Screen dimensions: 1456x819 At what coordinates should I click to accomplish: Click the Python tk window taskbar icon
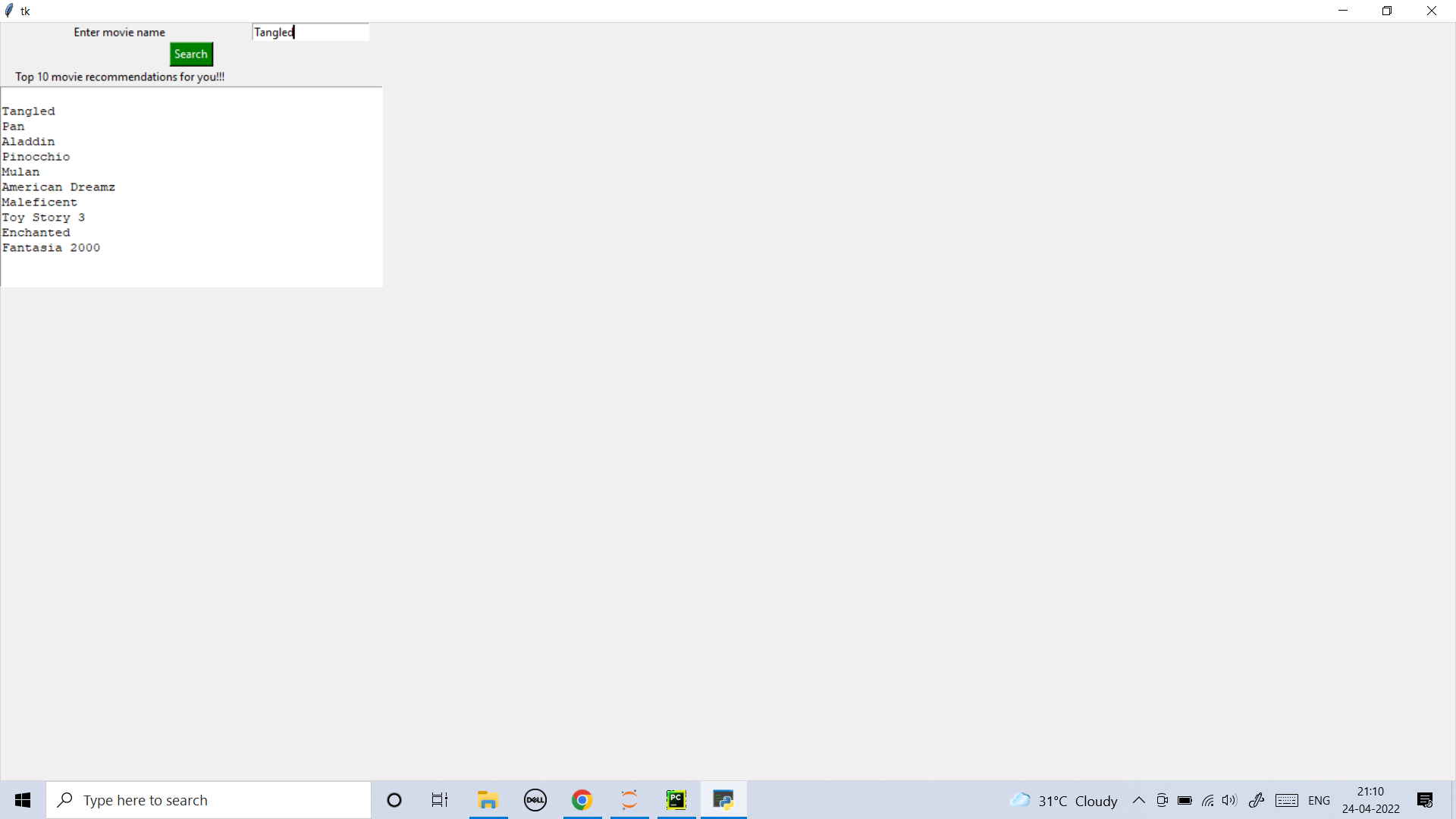pyautogui.click(x=723, y=800)
